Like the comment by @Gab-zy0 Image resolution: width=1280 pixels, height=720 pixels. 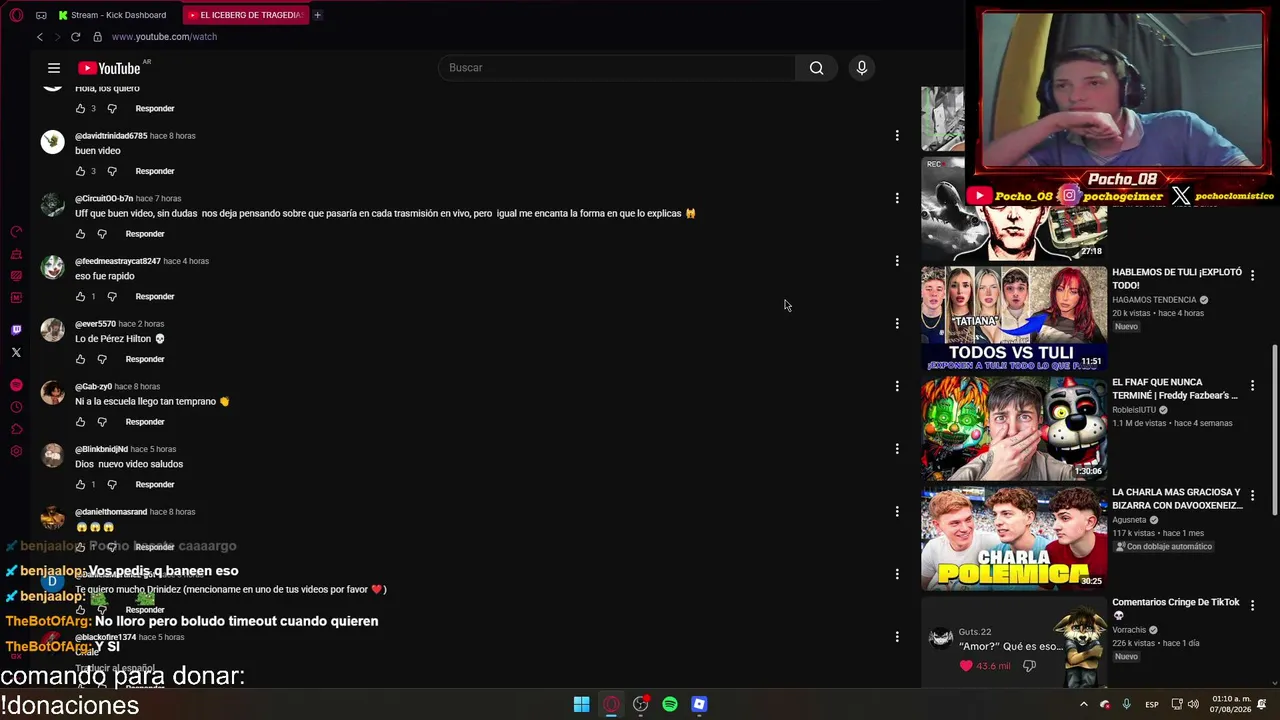(81, 422)
